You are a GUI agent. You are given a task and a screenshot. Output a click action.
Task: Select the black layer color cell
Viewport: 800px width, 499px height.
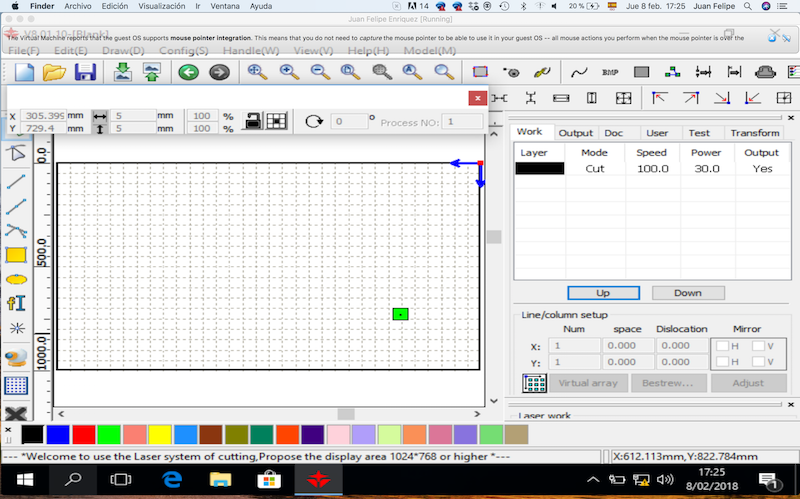coord(539,168)
